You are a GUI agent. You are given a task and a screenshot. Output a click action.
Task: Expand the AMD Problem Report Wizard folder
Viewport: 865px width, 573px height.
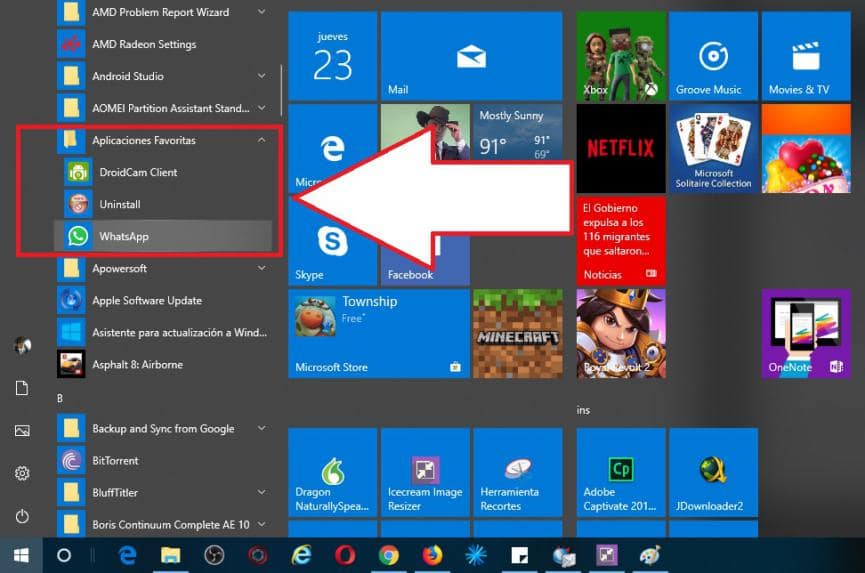(261, 12)
